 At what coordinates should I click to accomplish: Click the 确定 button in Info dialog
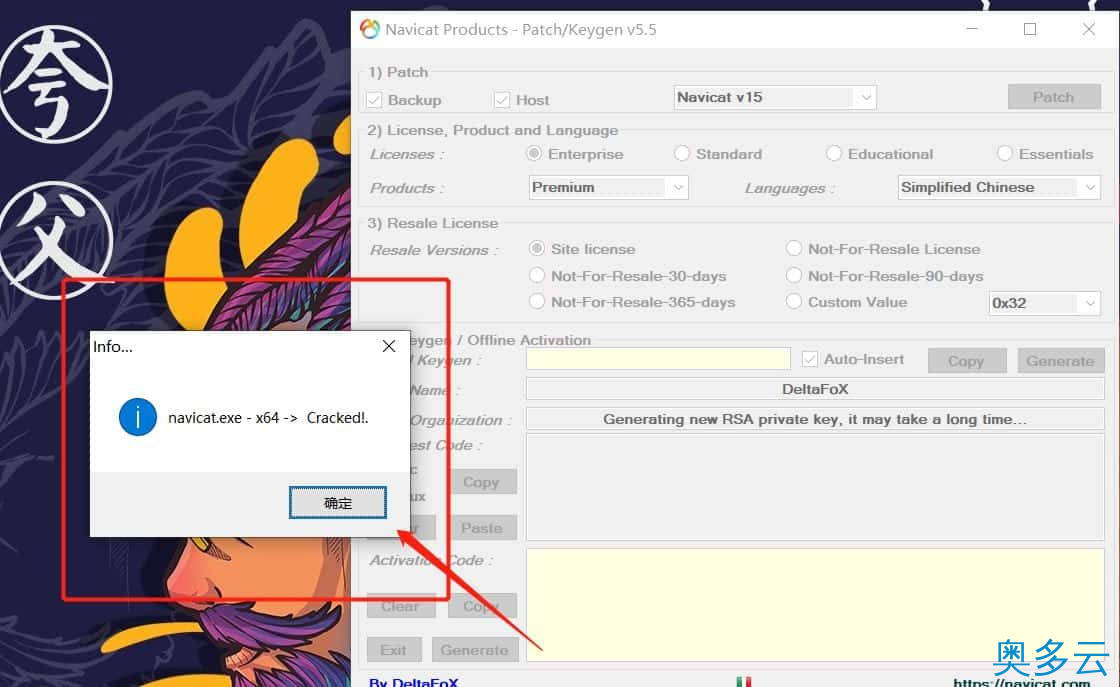[x=338, y=503]
